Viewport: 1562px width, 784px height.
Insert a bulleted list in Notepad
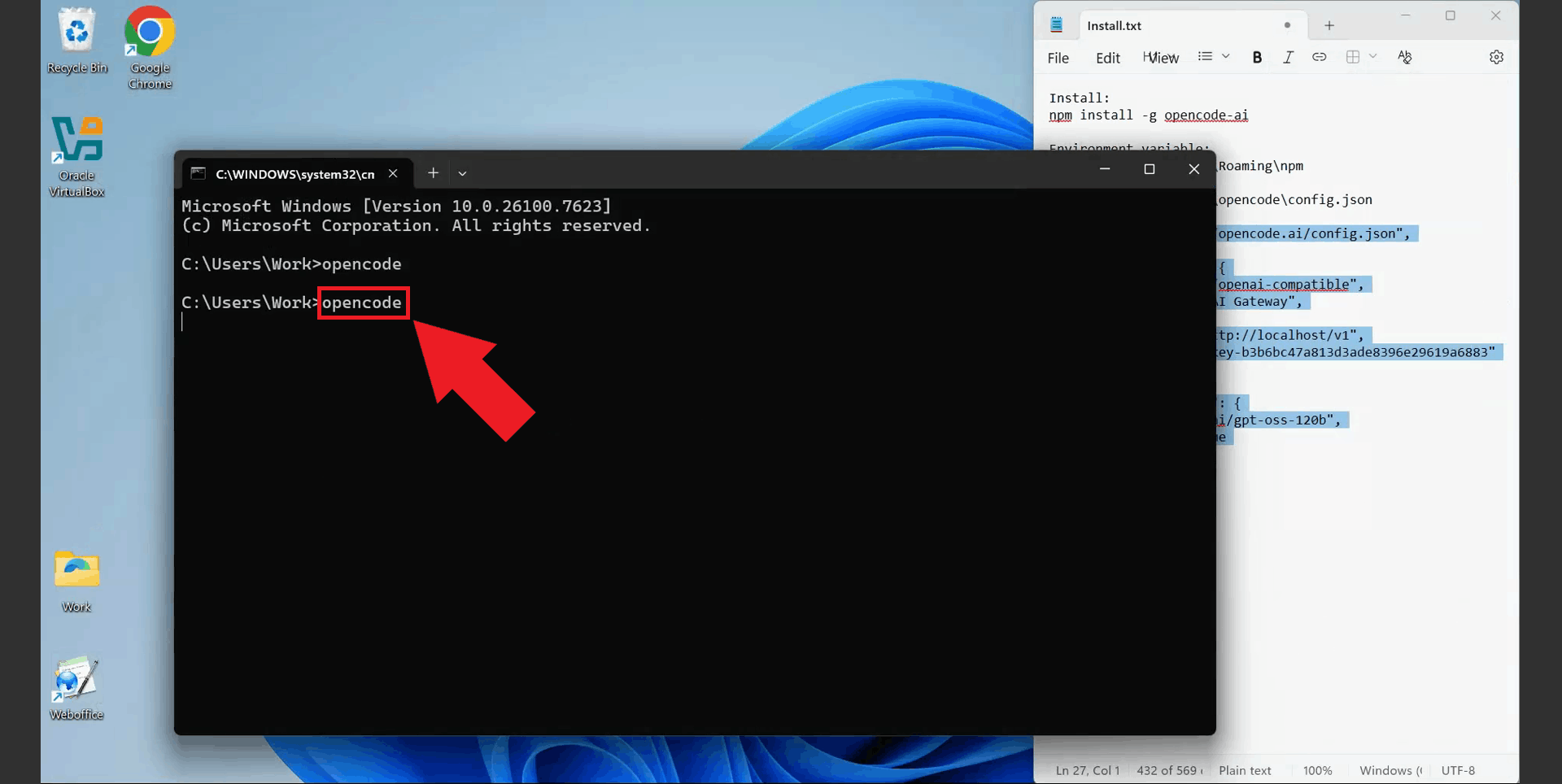point(1205,57)
